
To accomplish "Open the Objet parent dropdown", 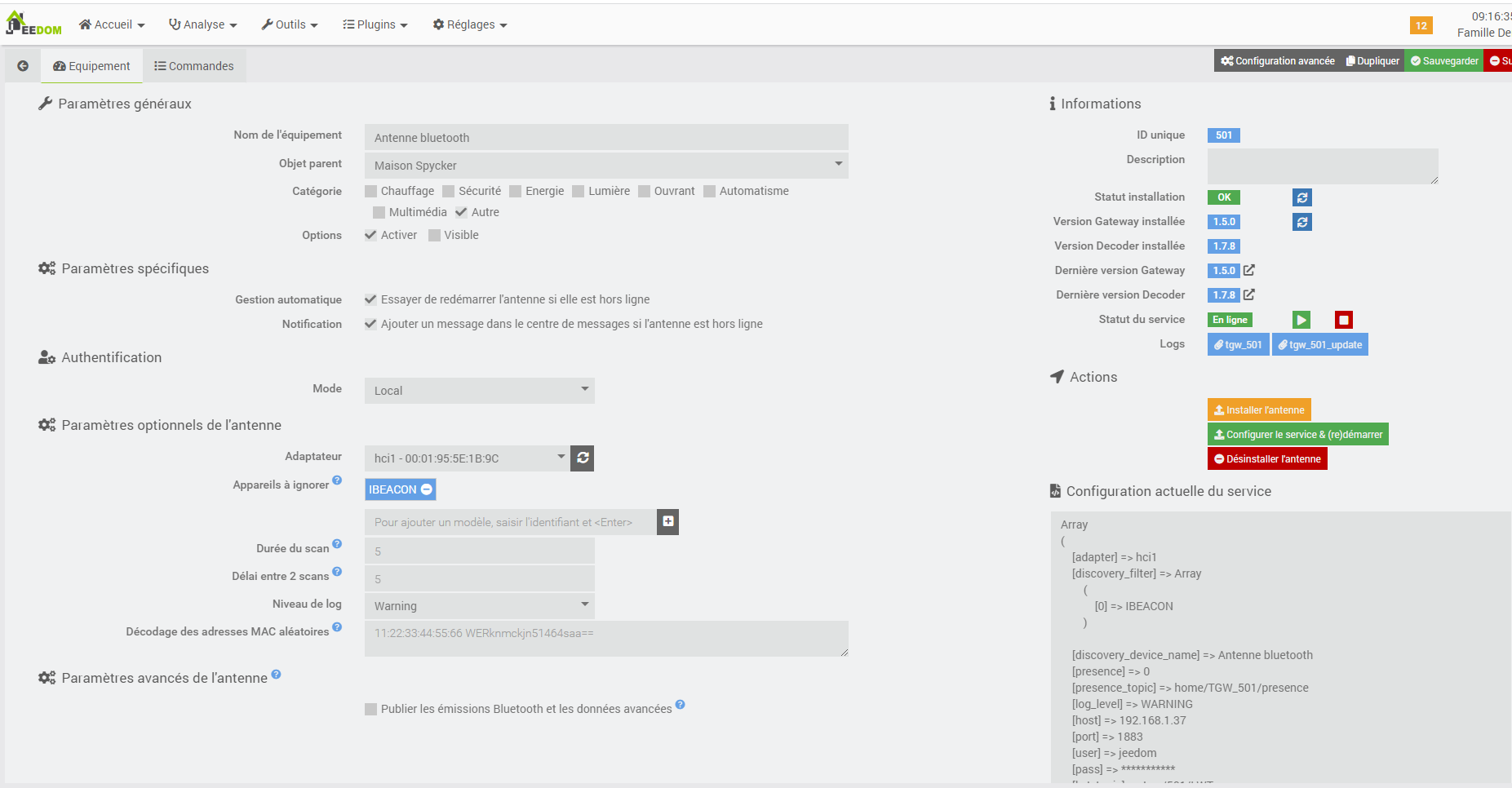I will [606, 166].
